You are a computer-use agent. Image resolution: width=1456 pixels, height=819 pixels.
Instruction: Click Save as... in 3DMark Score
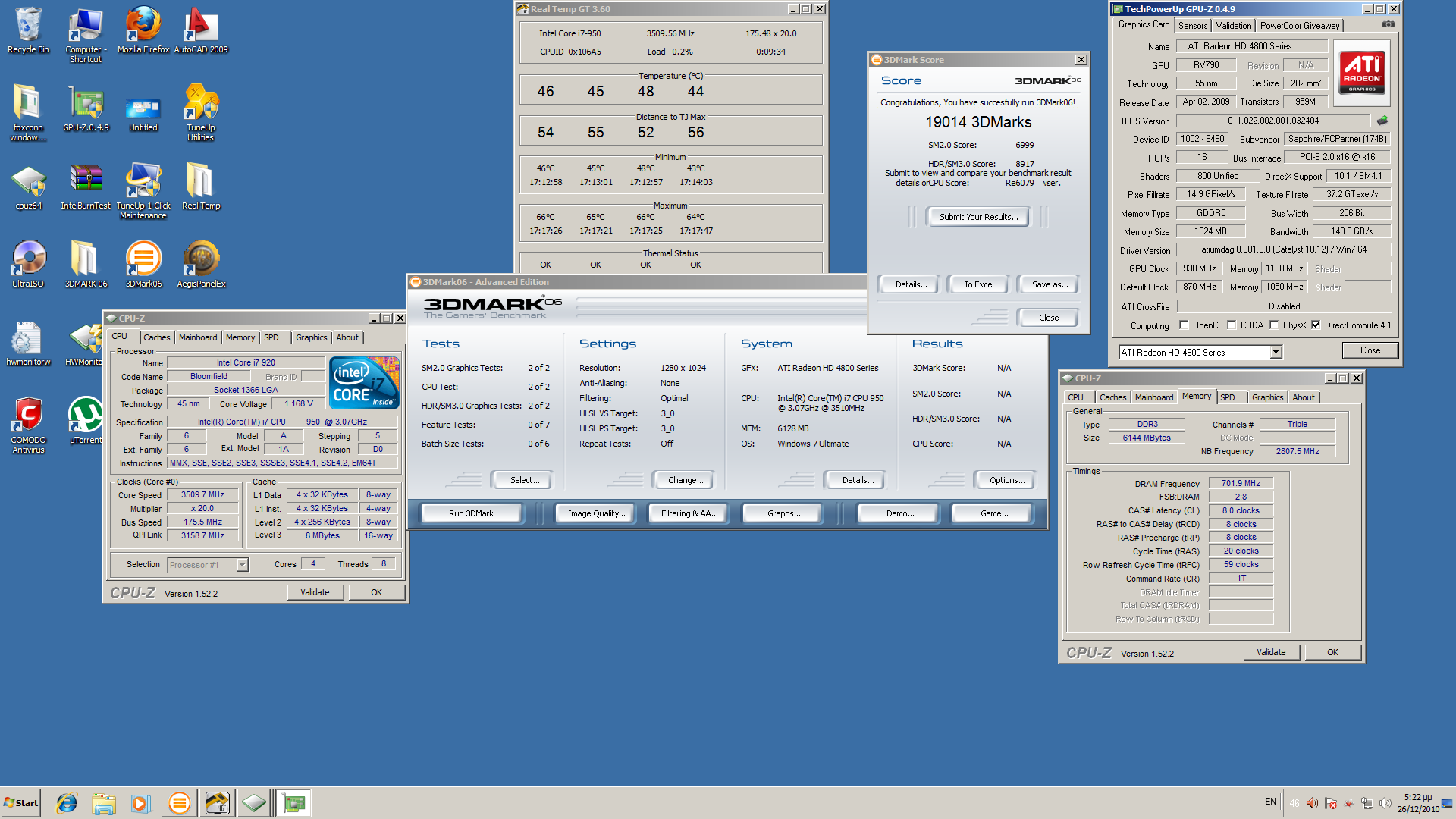pyautogui.click(x=1050, y=284)
